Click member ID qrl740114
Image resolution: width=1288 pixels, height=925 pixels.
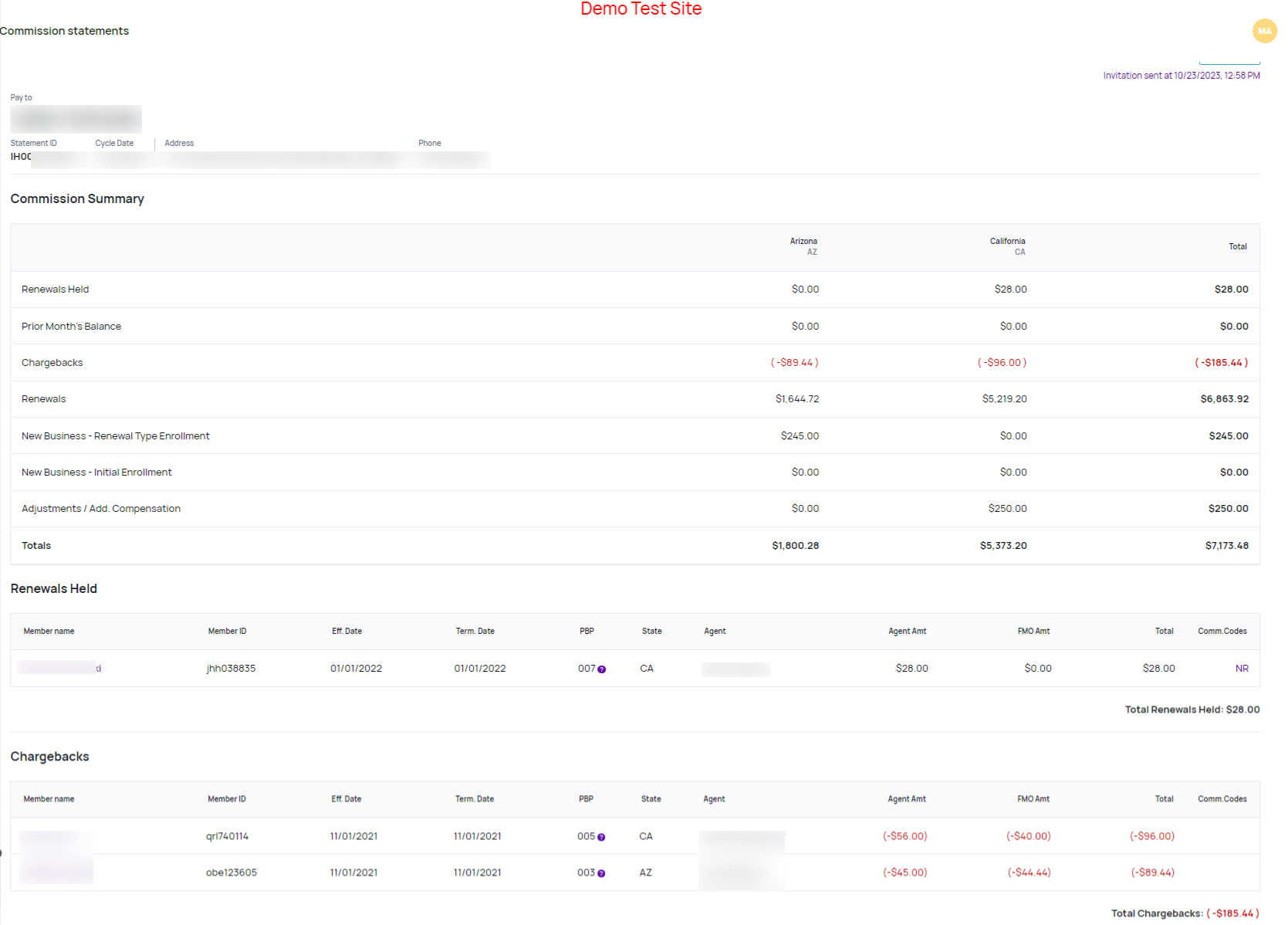pos(227,836)
